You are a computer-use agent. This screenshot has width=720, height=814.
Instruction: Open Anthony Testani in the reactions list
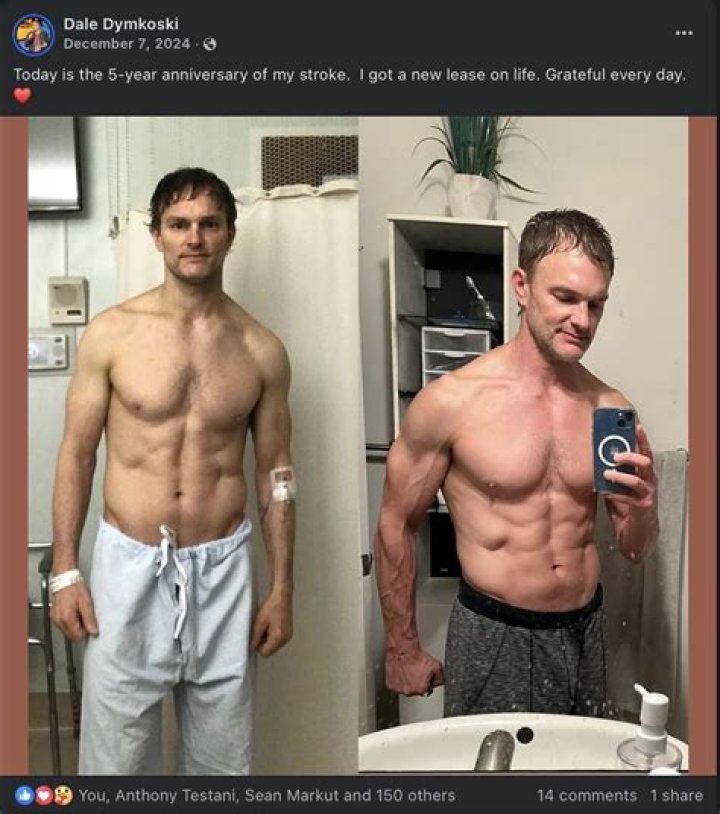175,795
